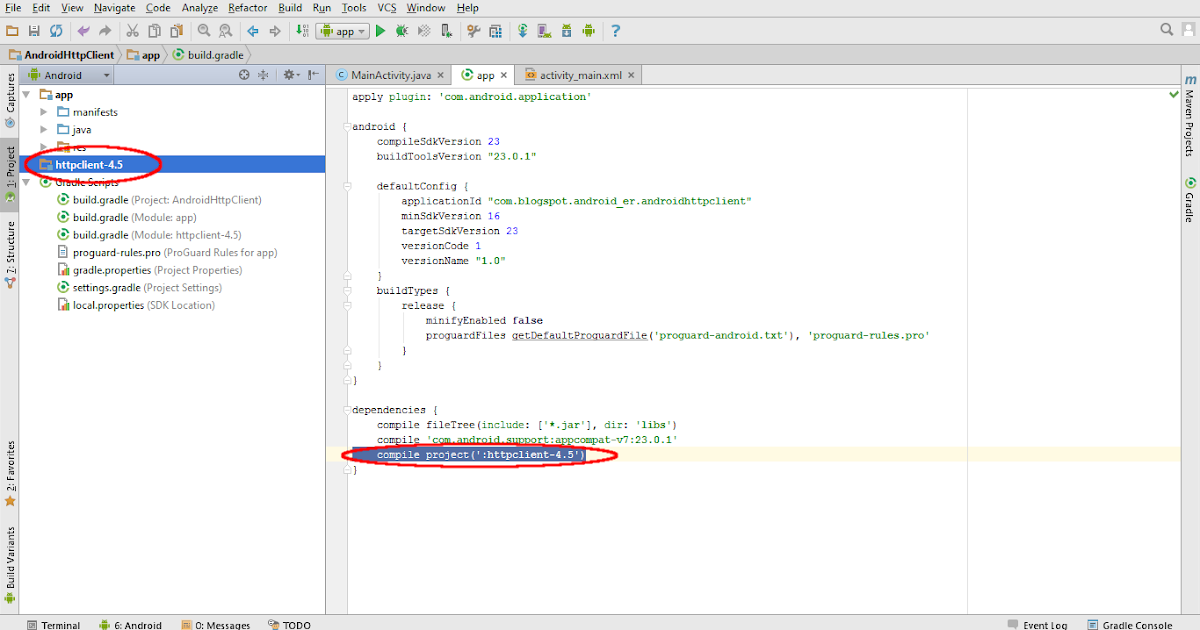The image size is (1200, 630).
Task: Debug app with the bug icon
Action: point(402,31)
